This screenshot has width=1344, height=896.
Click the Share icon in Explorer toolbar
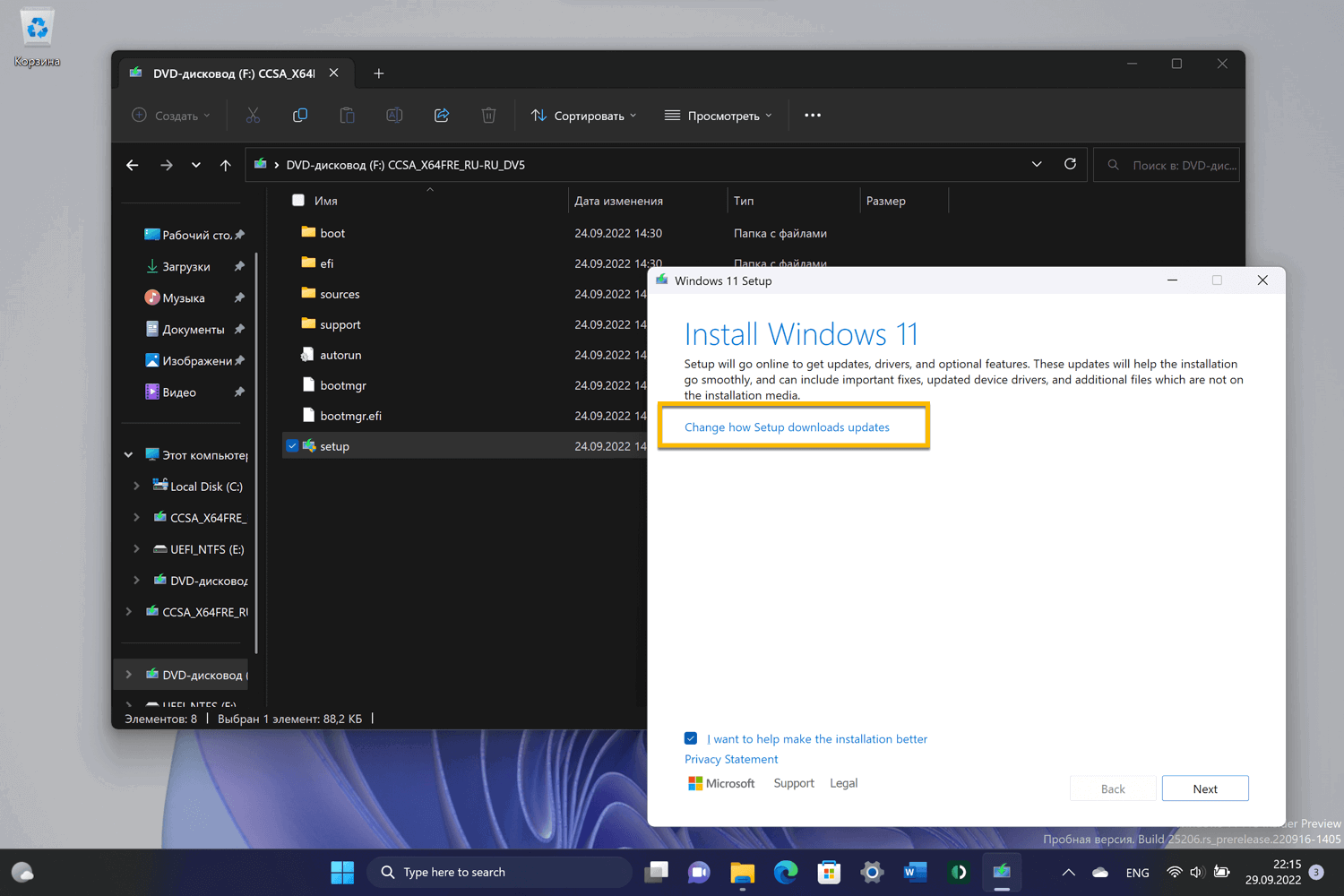[x=442, y=116]
